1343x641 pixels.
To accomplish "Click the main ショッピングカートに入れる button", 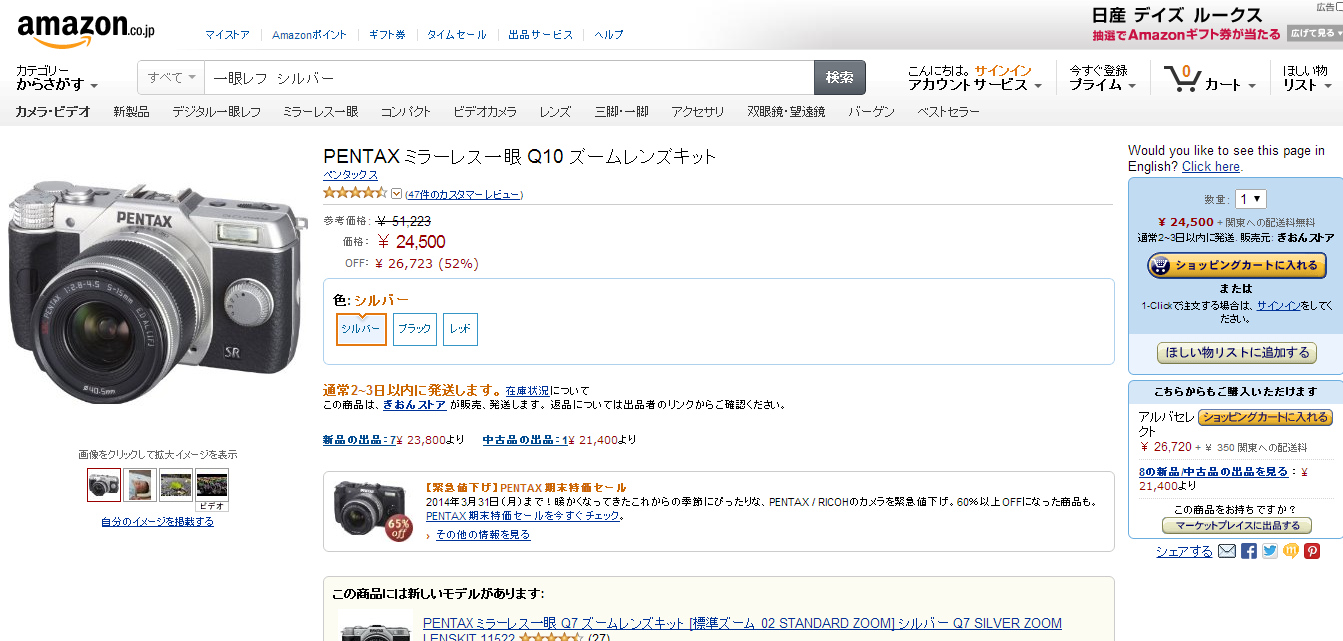I will click(x=1235, y=266).
